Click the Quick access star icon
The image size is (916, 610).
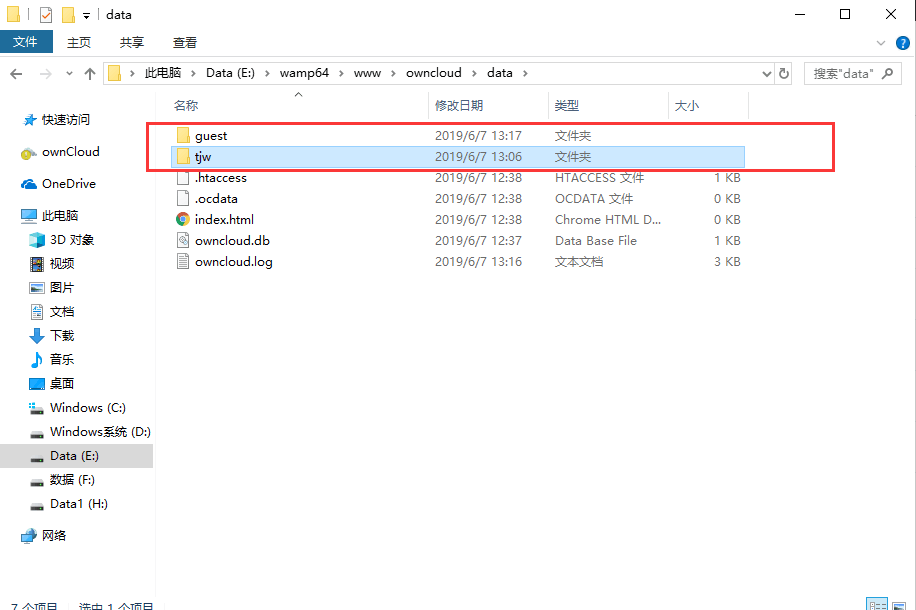coord(29,120)
